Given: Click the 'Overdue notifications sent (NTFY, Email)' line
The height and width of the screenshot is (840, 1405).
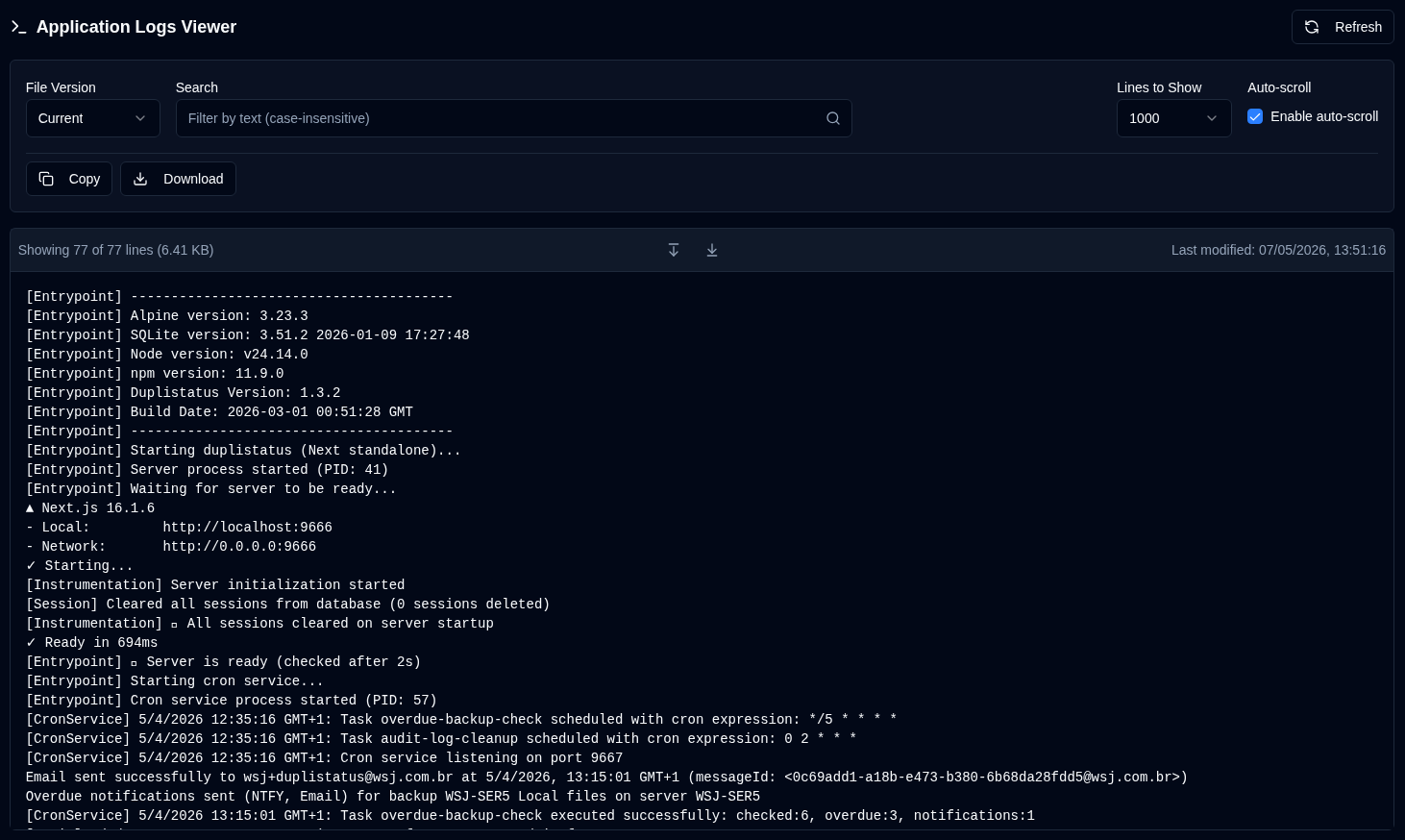Looking at the screenshot, I should (x=393, y=796).
